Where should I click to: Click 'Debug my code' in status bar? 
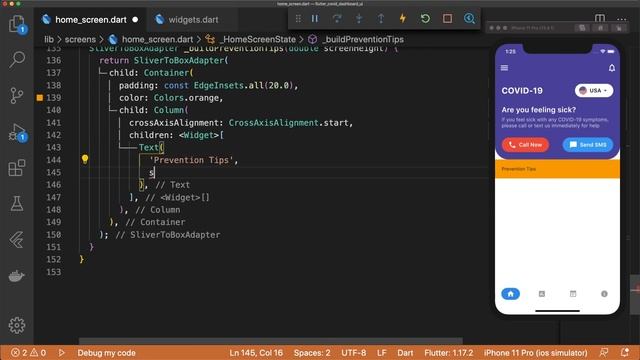[107, 353]
